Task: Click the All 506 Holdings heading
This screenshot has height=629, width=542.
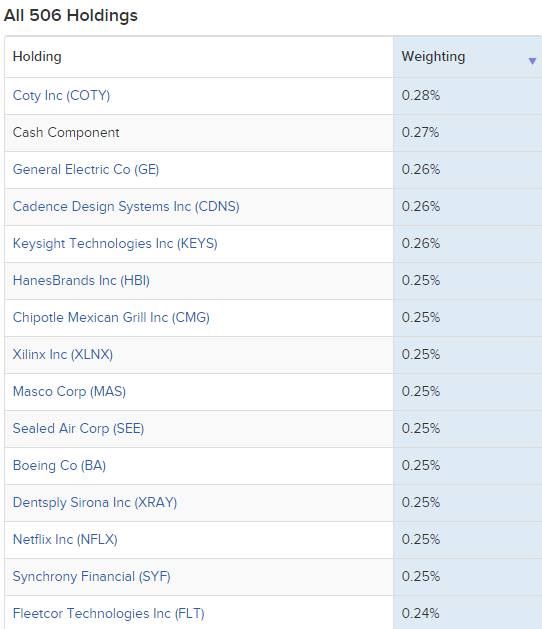Action: pyautogui.click(x=71, y=16)
